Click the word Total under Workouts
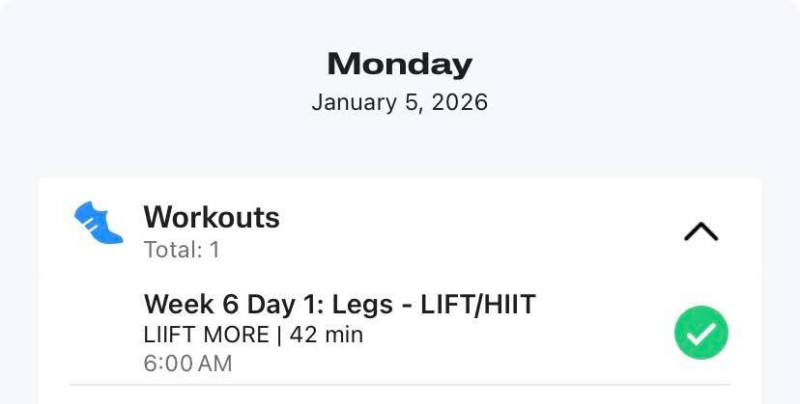This screenshot has width=800, height=404. click(x=170, y=250)
